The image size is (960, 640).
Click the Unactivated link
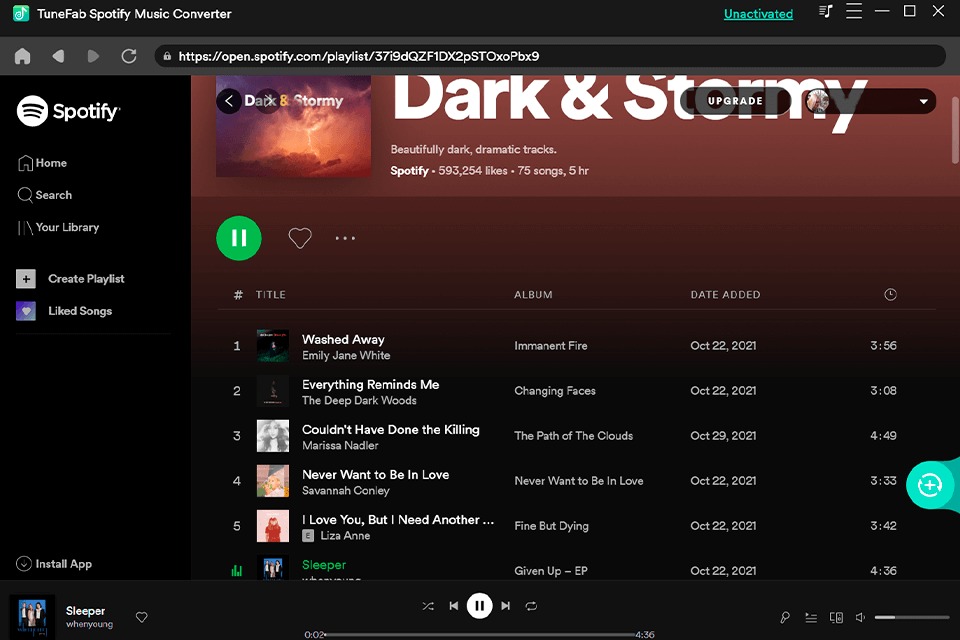(x=758, y=14)
